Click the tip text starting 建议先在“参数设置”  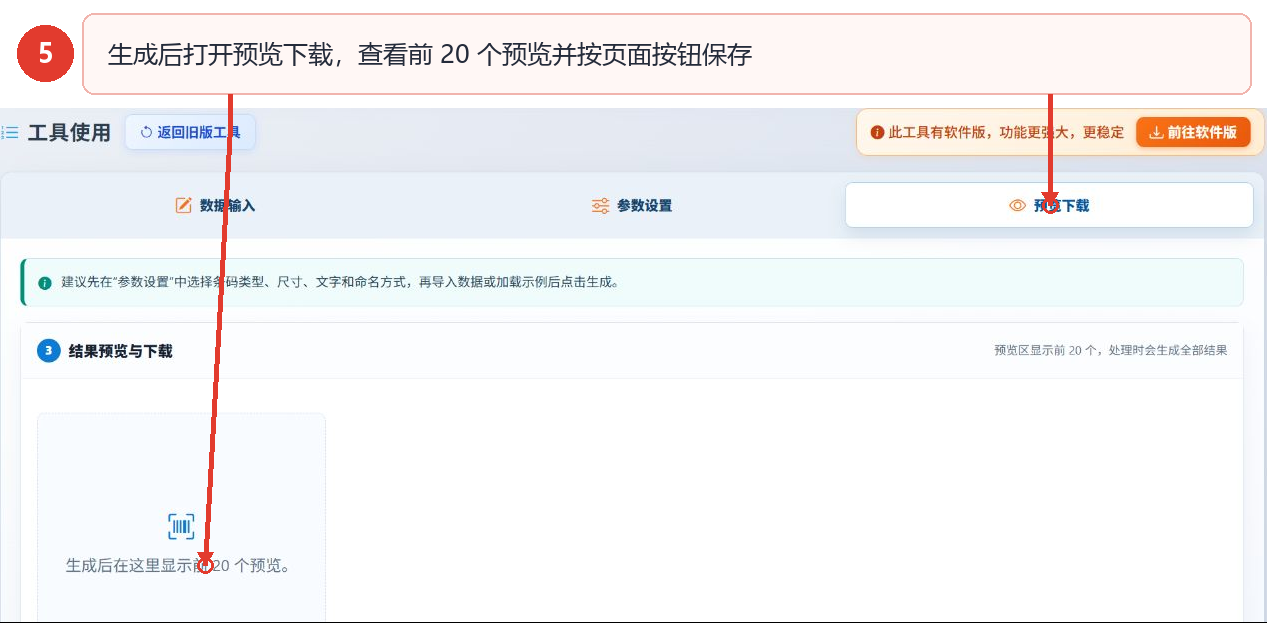[x=340, y=282]
